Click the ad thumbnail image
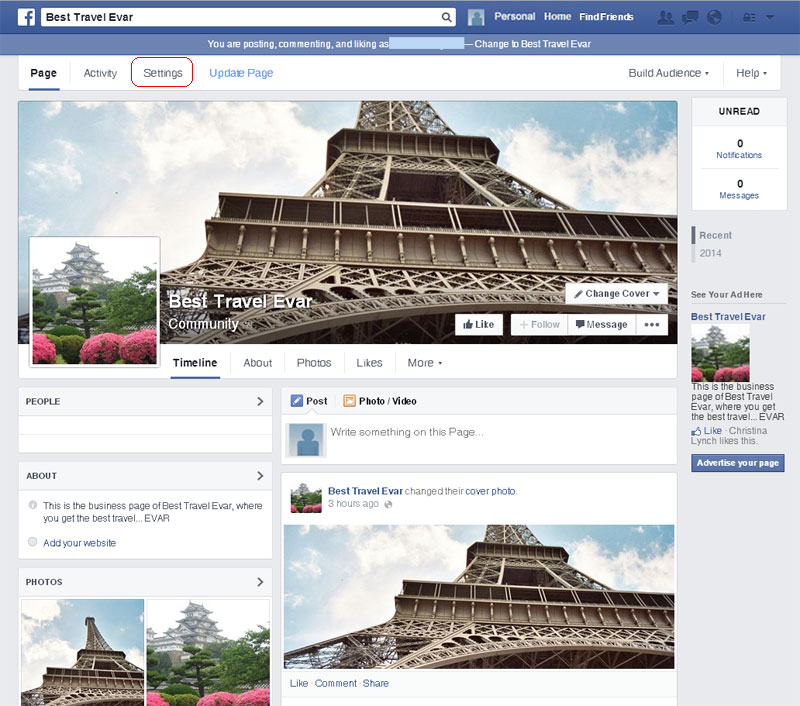This screenshot has height=706, width=800. [x=720, y=353]
